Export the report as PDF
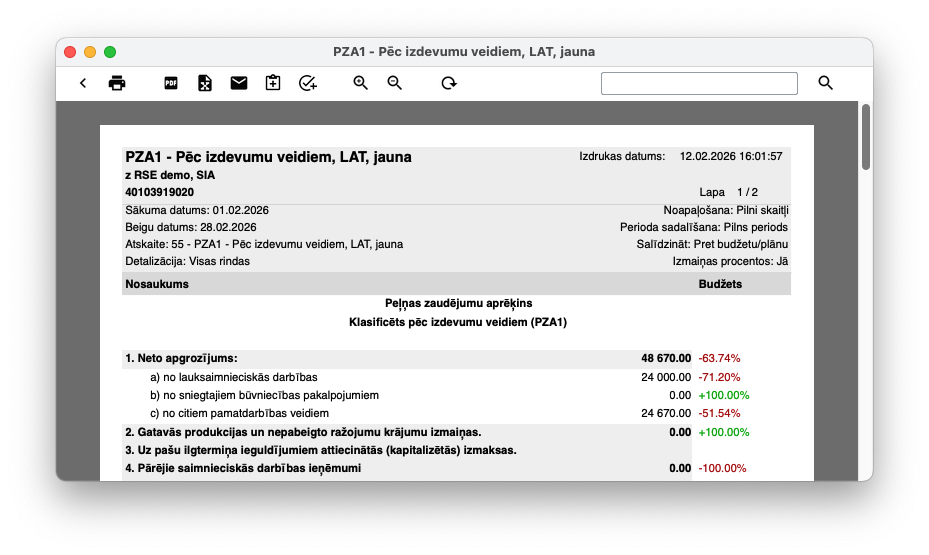Image resolution: width=929 pixels, height=555 pixels. [x=171, y=83]
